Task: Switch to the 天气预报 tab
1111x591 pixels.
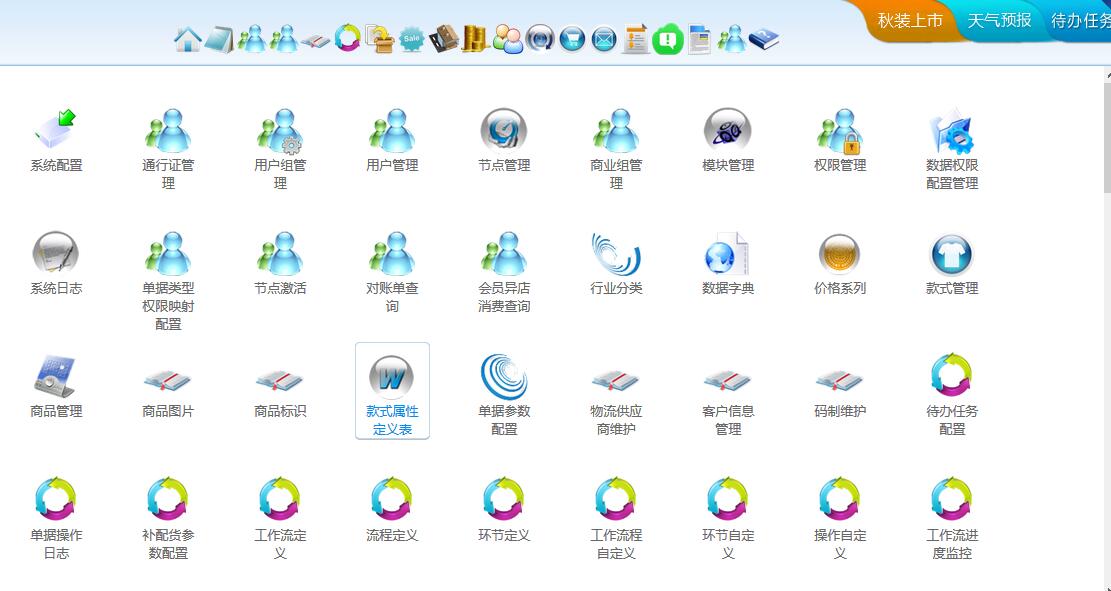Action: click(998, 20)
